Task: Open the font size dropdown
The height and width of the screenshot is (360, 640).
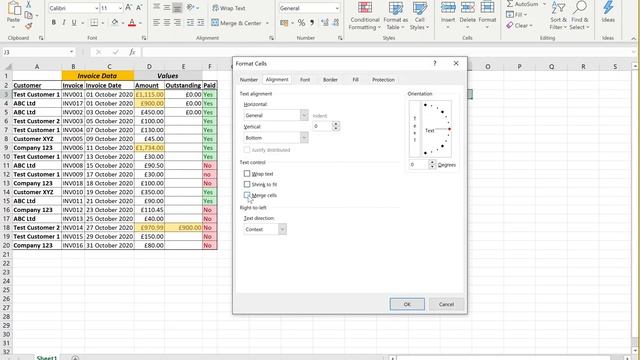Action: (120, 8)
